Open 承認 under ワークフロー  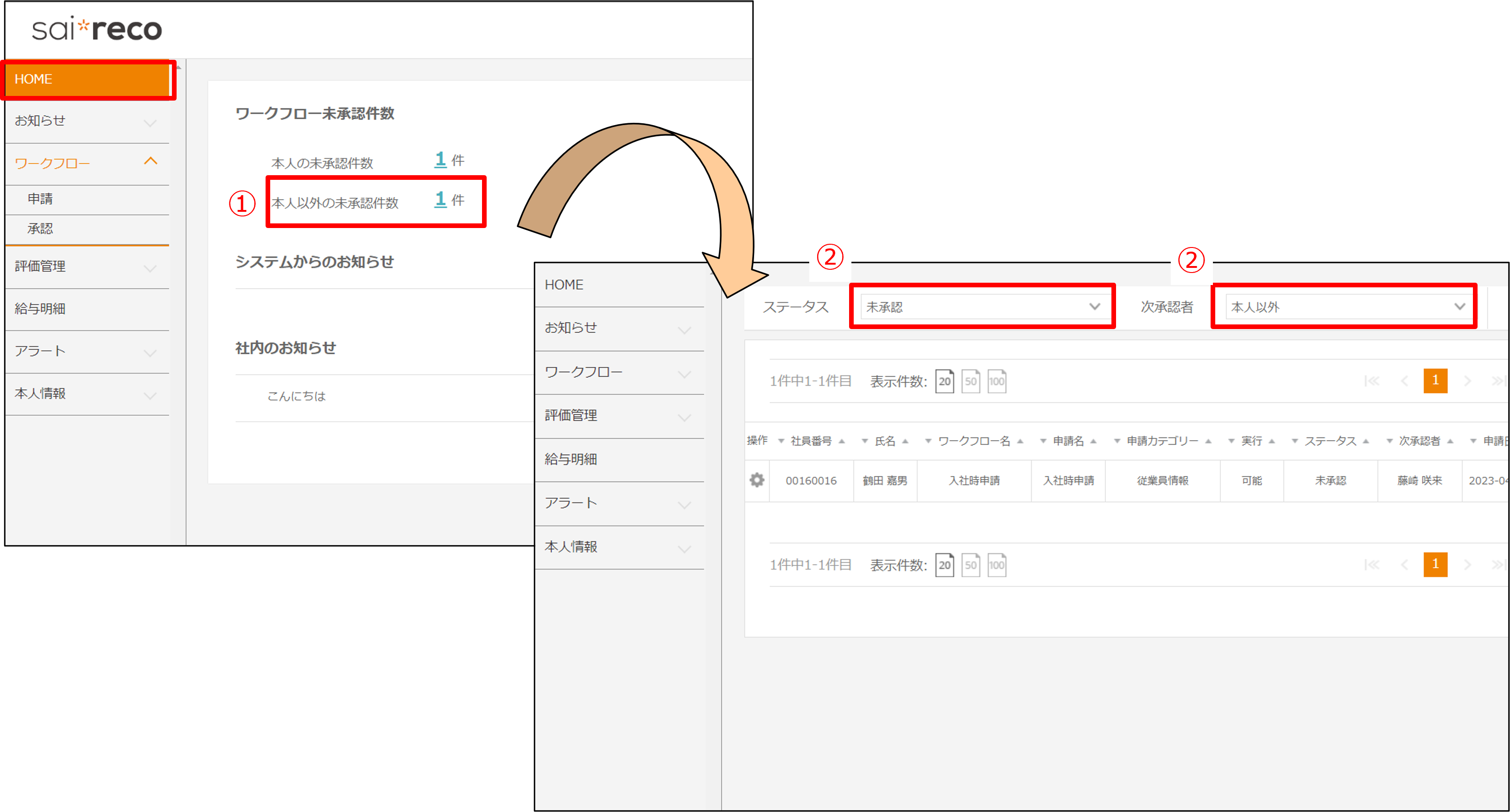(40, 228)
